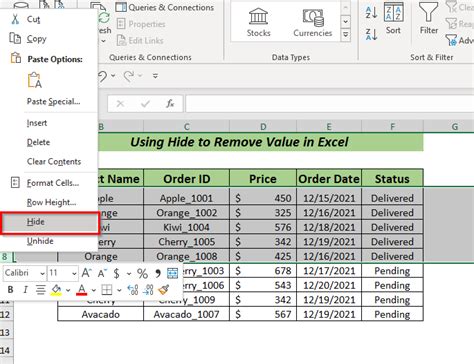This screenshot has width=474, height=364.
Task: Select Currencies data type
Action: tap(313, 23)
